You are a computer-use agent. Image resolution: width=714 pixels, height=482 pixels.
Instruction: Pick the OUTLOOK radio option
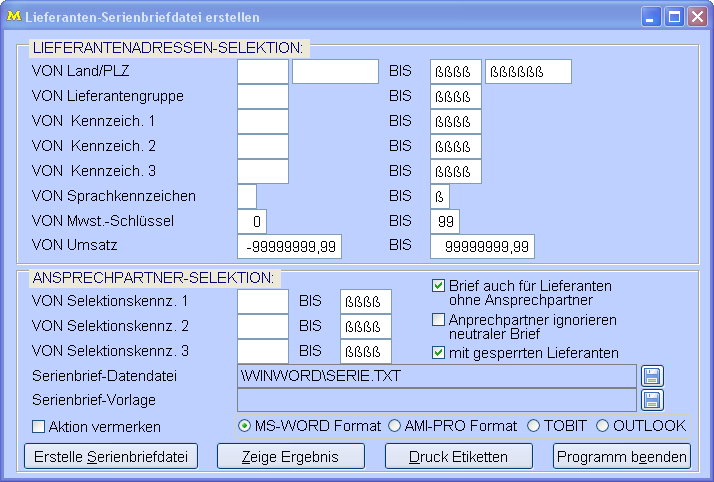pos(603,426)
